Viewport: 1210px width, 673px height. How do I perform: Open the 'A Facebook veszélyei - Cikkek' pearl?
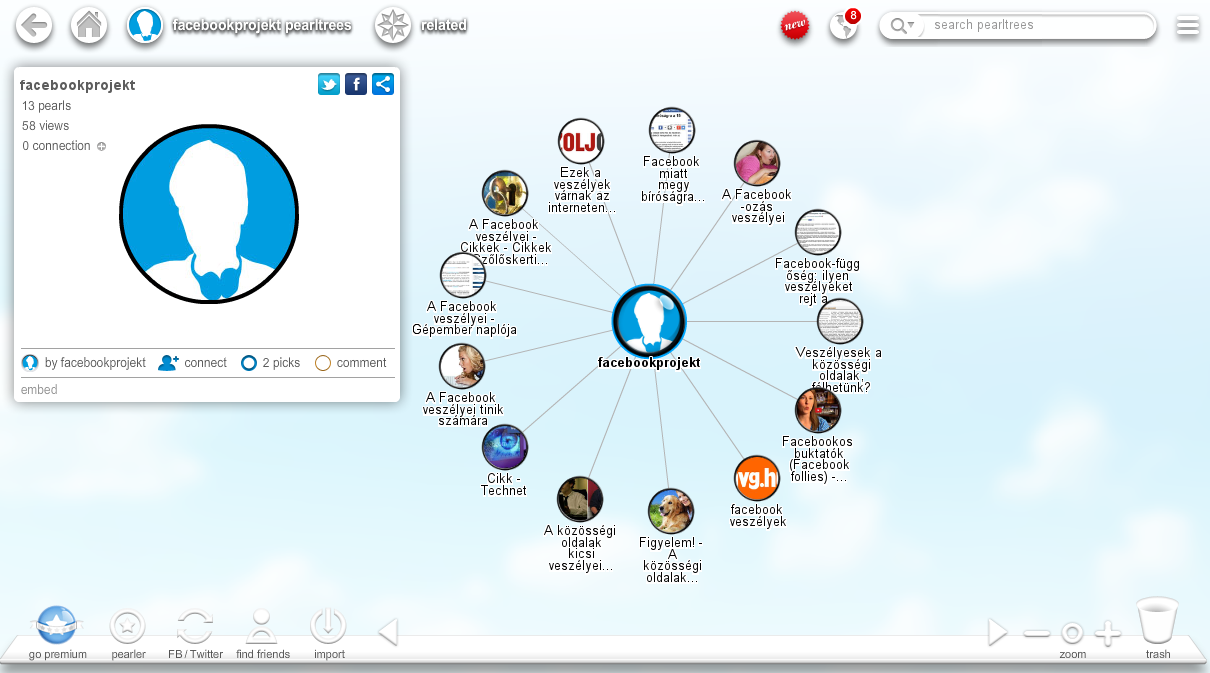click(x=505, y=194)
